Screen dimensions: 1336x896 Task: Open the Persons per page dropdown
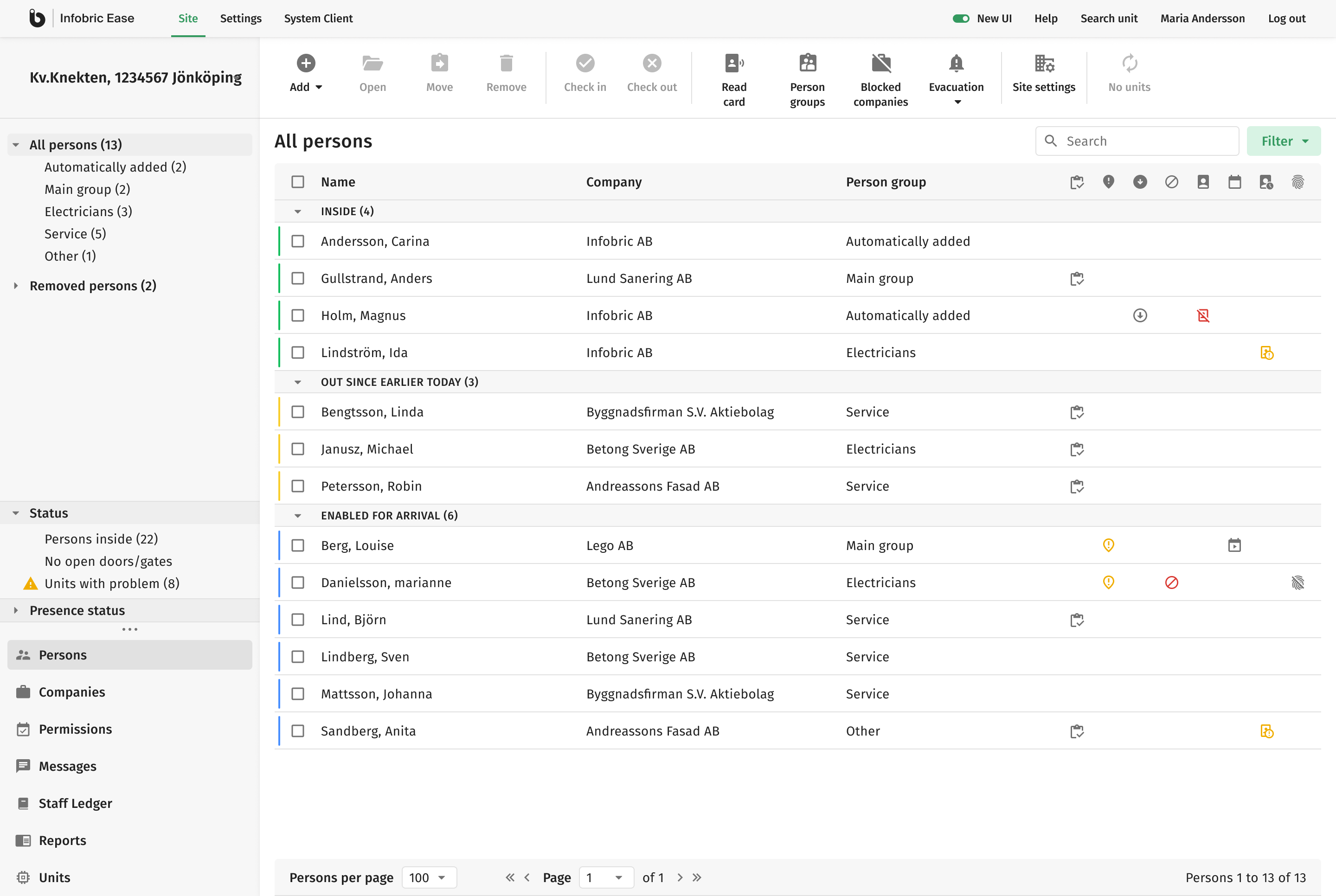point(429,878)
